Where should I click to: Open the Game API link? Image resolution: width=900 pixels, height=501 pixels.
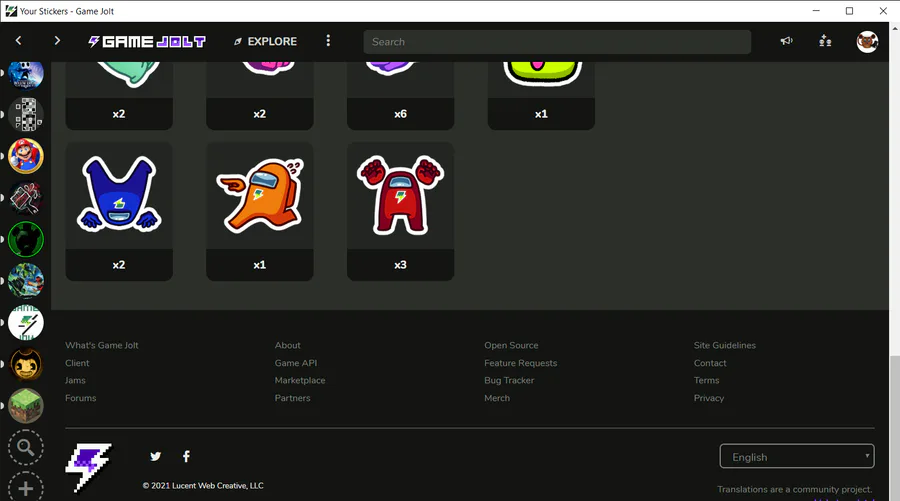(x=296, y=363)
